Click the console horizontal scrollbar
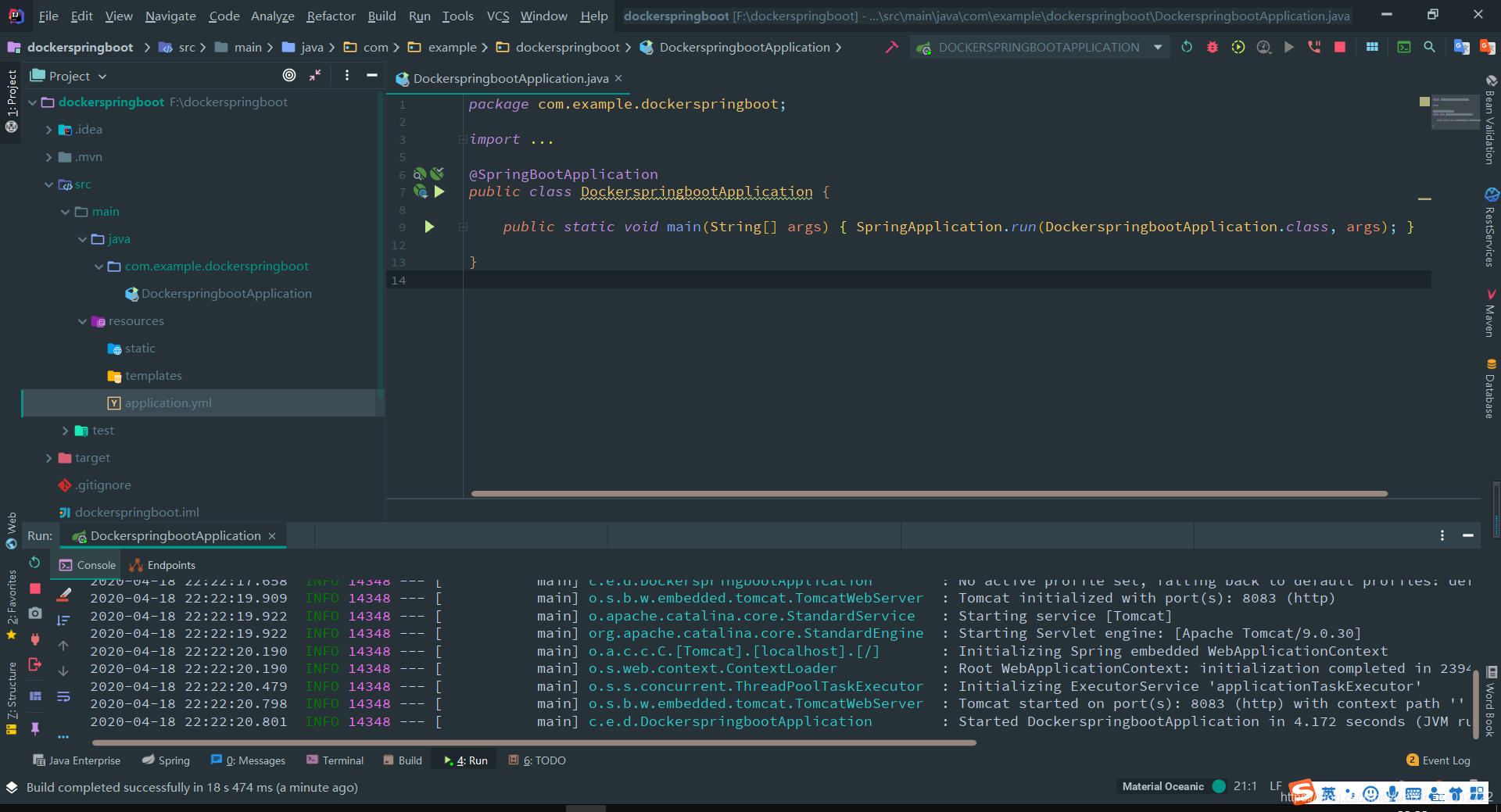 pos(534,742)
